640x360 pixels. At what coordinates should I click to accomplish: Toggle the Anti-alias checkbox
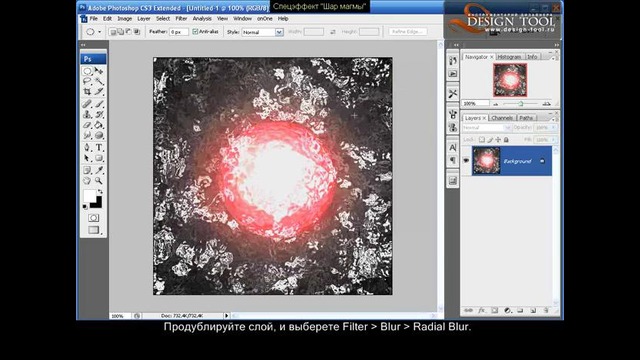click(x=195, y=31)
